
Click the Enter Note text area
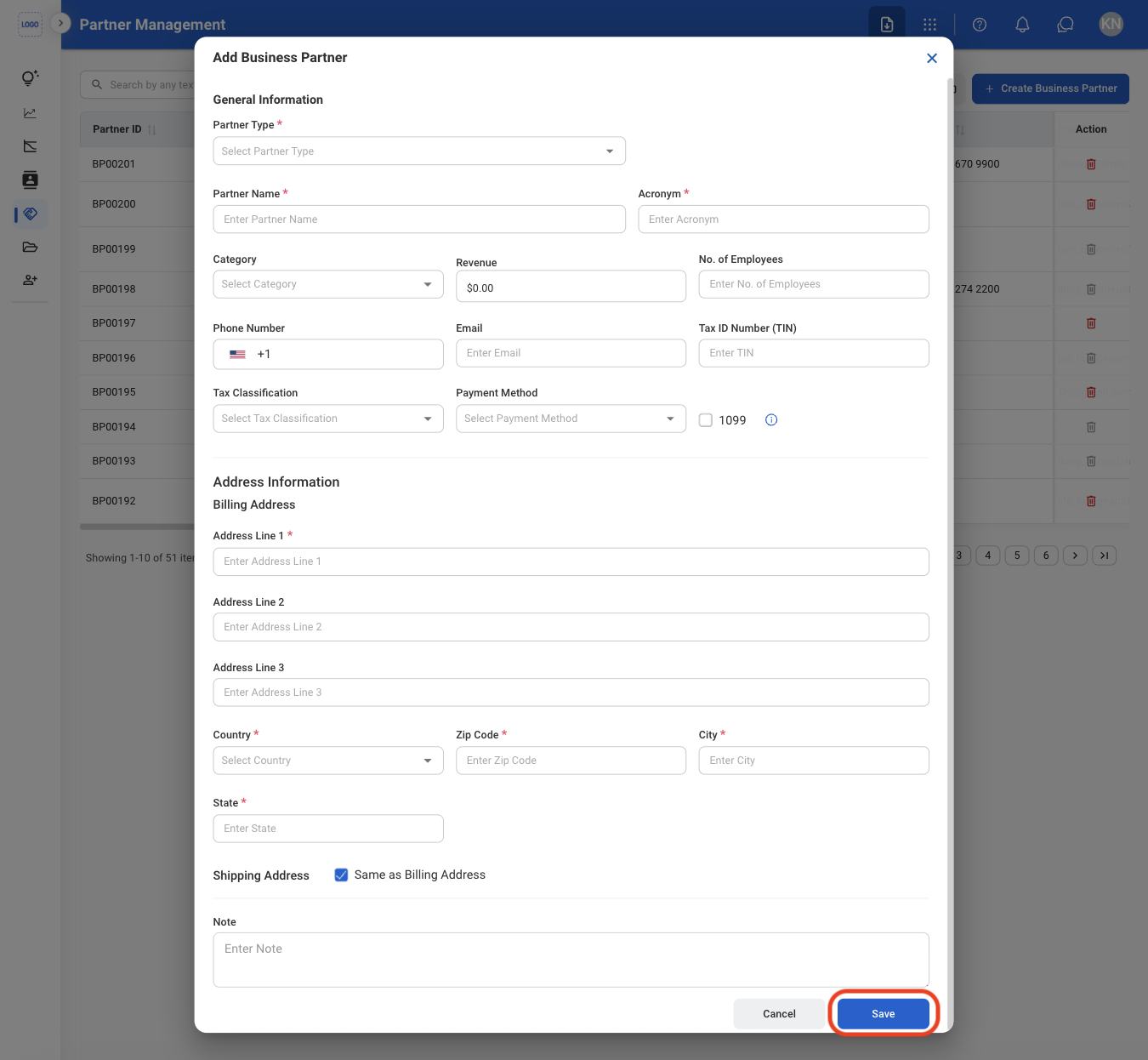571,960
